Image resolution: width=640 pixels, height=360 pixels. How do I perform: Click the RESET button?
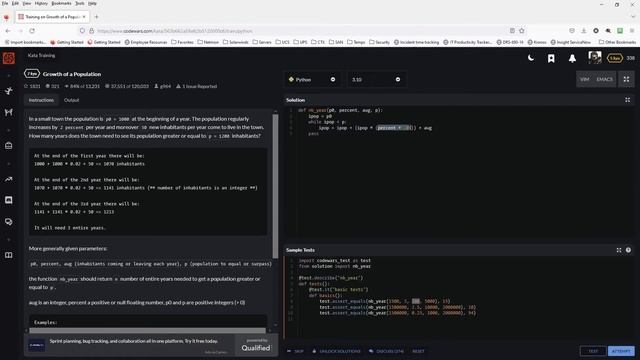pyautogui.click(x=418, y=351)
